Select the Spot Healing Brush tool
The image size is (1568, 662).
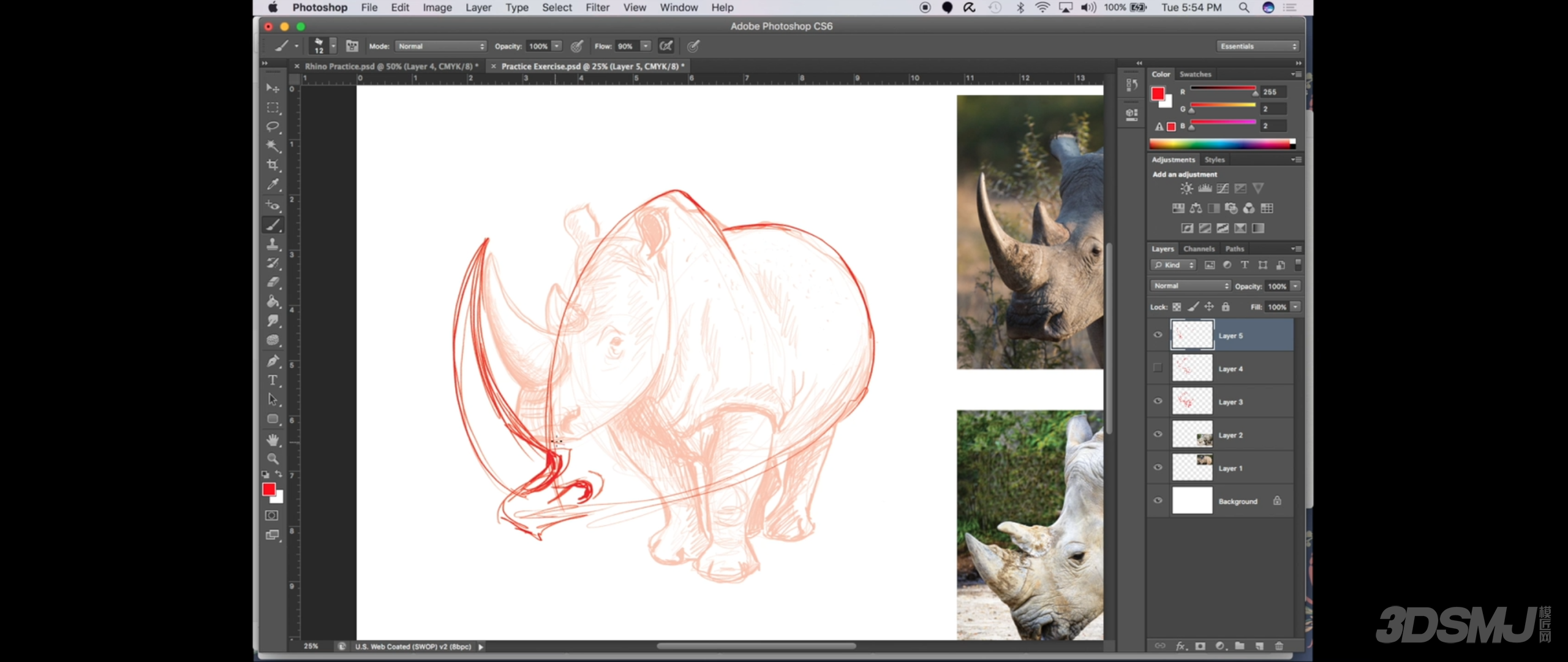[x=273, y=205]
